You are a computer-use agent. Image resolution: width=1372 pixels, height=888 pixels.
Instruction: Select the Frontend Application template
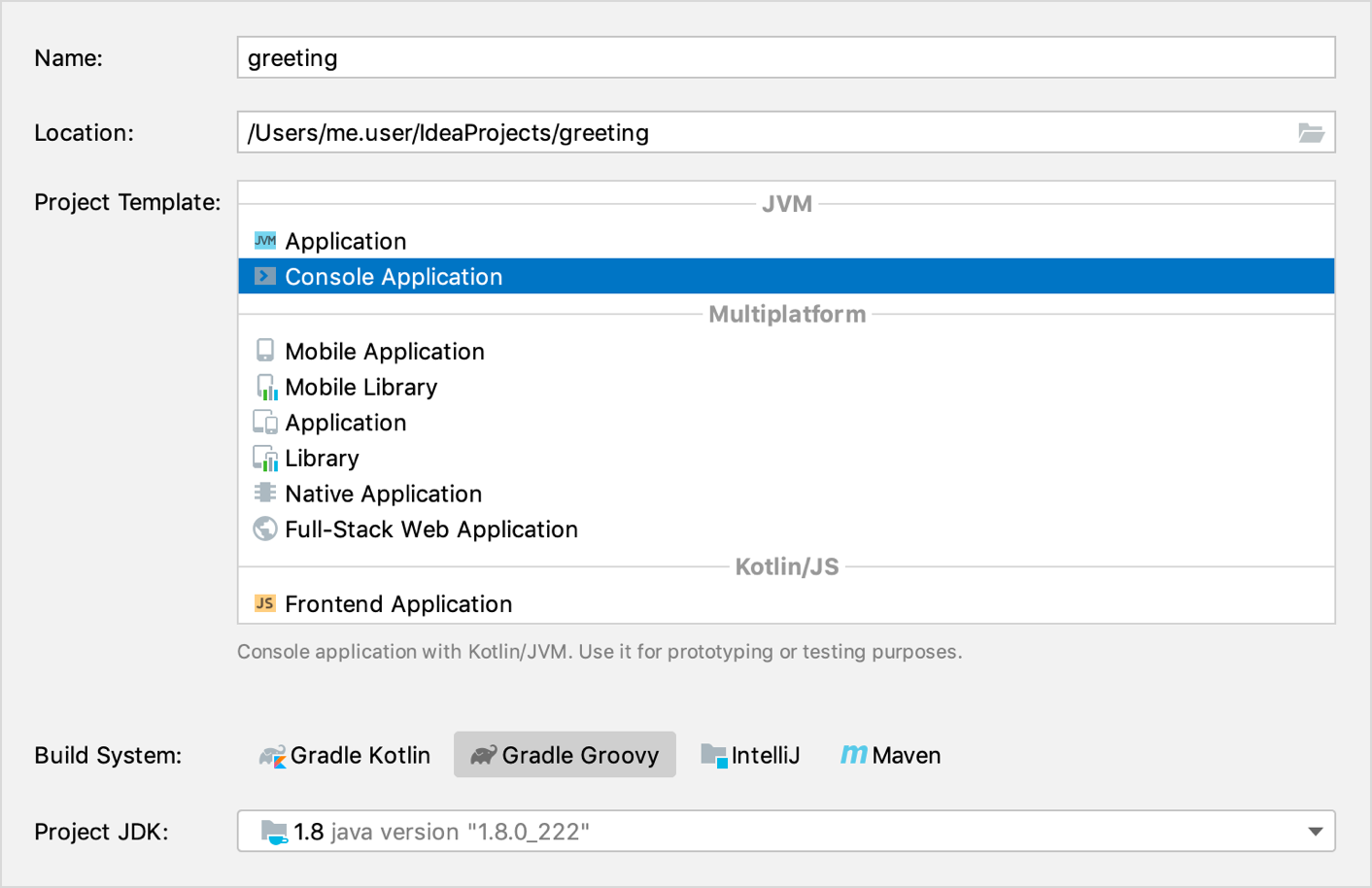[786, 603]
